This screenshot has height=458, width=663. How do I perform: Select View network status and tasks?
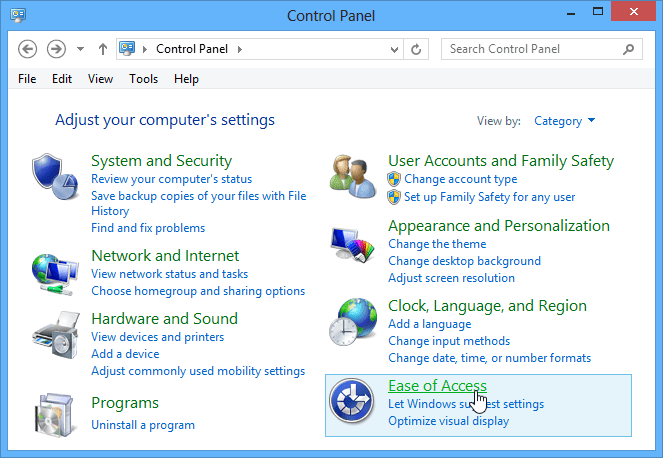click(x=170, y=274)
